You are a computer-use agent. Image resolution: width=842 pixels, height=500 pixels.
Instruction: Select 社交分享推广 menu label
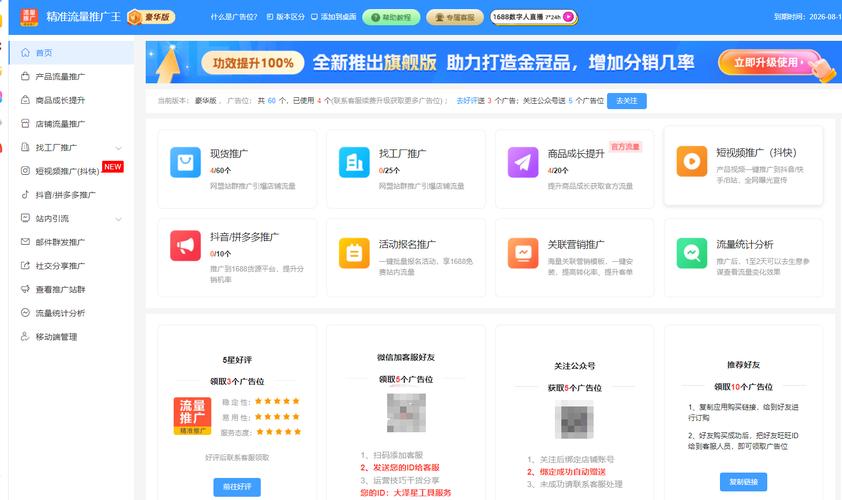pyautogui.click(x=60, y=266)
